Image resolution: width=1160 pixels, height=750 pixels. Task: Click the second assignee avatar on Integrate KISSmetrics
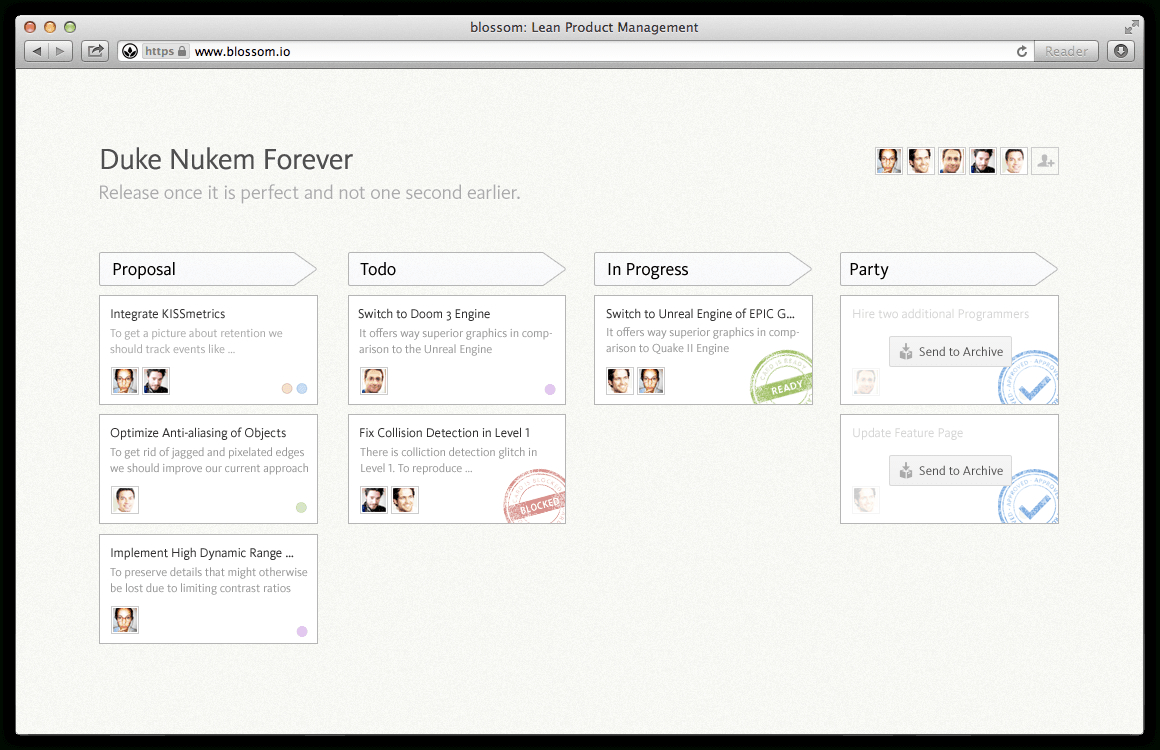156,381
